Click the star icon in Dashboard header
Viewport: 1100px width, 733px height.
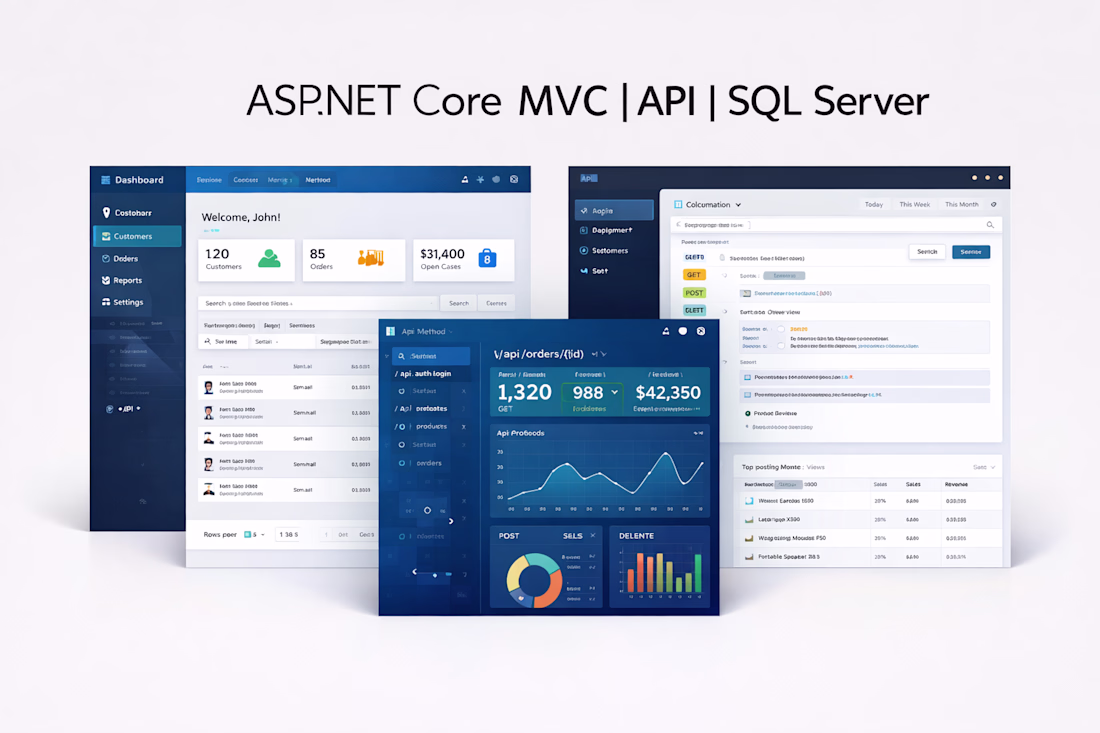(481, 180)
